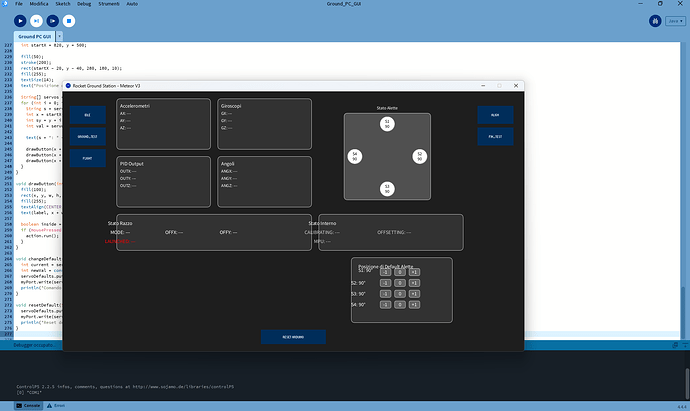The image size is (690, 411).
Task: Reset S2 default position with 0 button
Action: click(x=400, y=283)
